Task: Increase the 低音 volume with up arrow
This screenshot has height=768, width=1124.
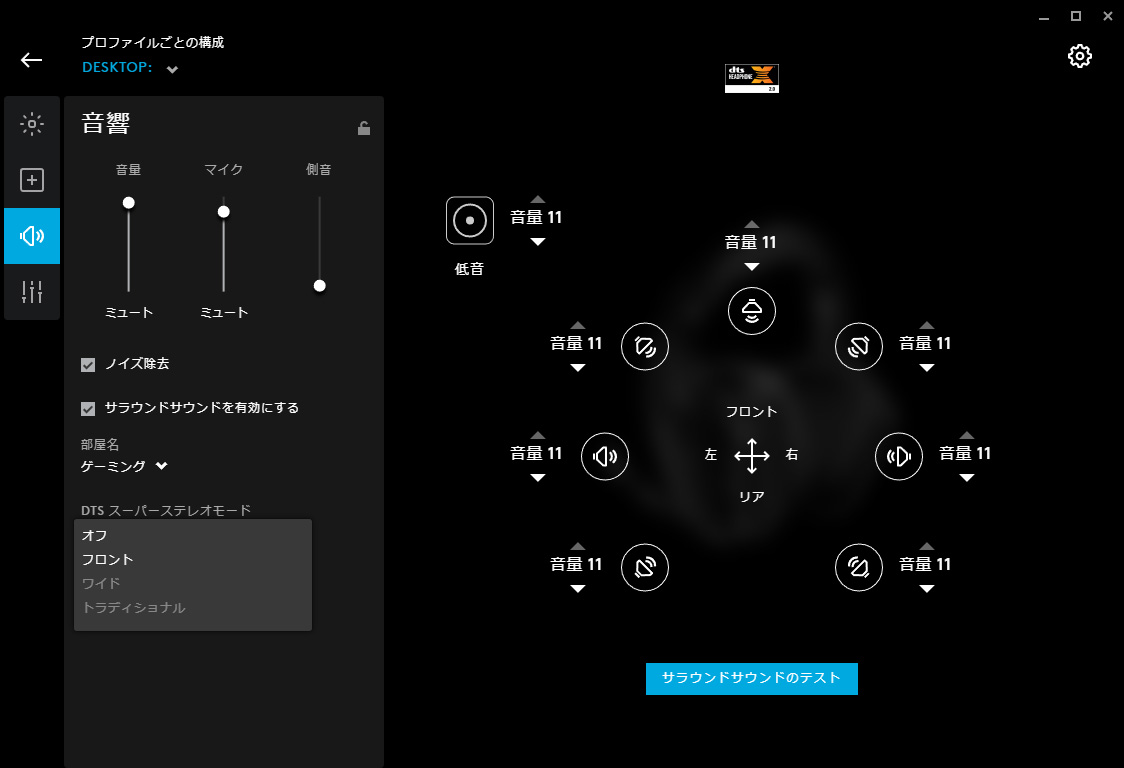Action: coord(538,199)
